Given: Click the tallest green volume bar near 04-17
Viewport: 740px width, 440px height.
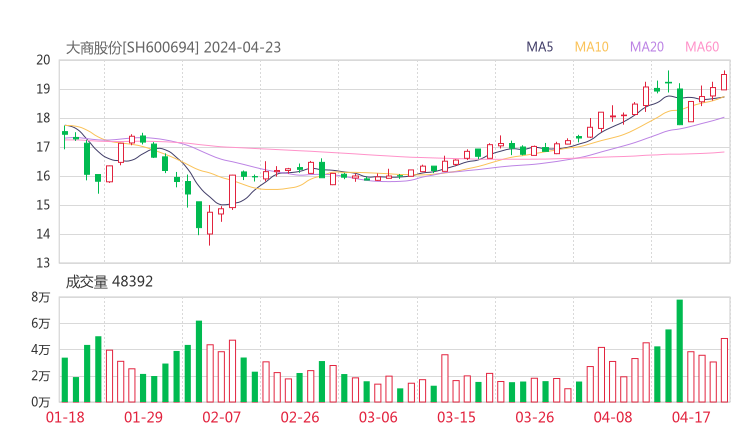Looking at the screenshot, I should point(680,351).
